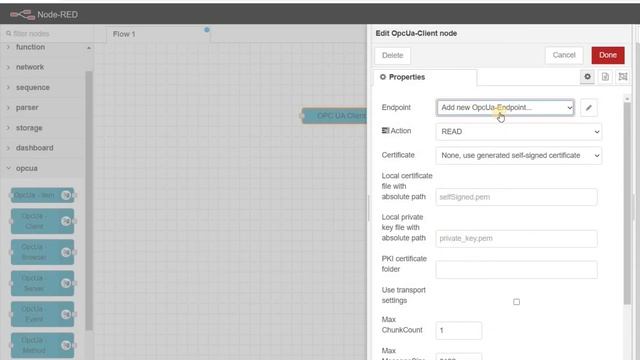The width and height of the screenshot is (640, 360).
Task: Click the Cancel button
Action: click(564, 55)
